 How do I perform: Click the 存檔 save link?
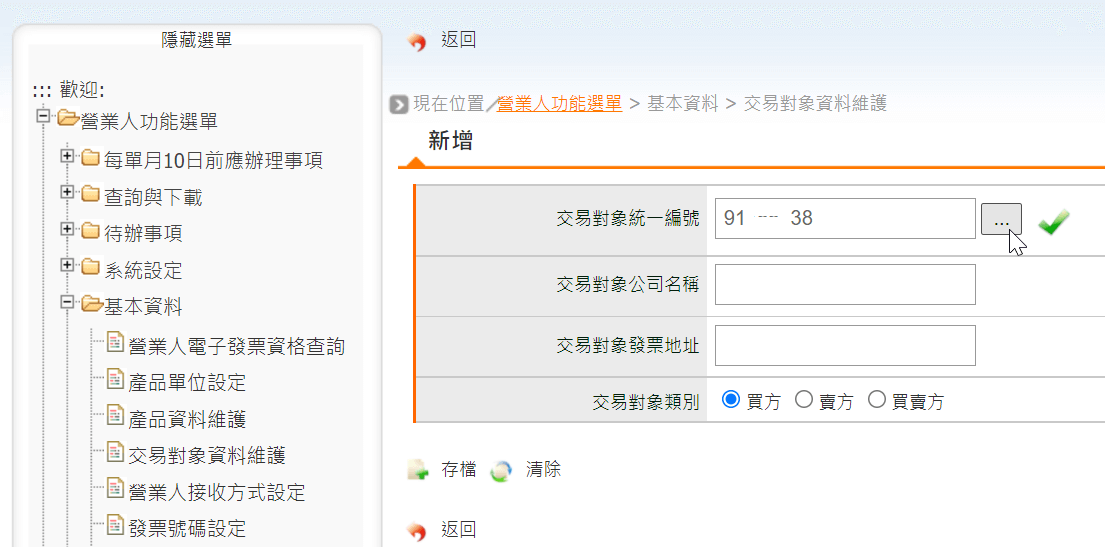459,469
